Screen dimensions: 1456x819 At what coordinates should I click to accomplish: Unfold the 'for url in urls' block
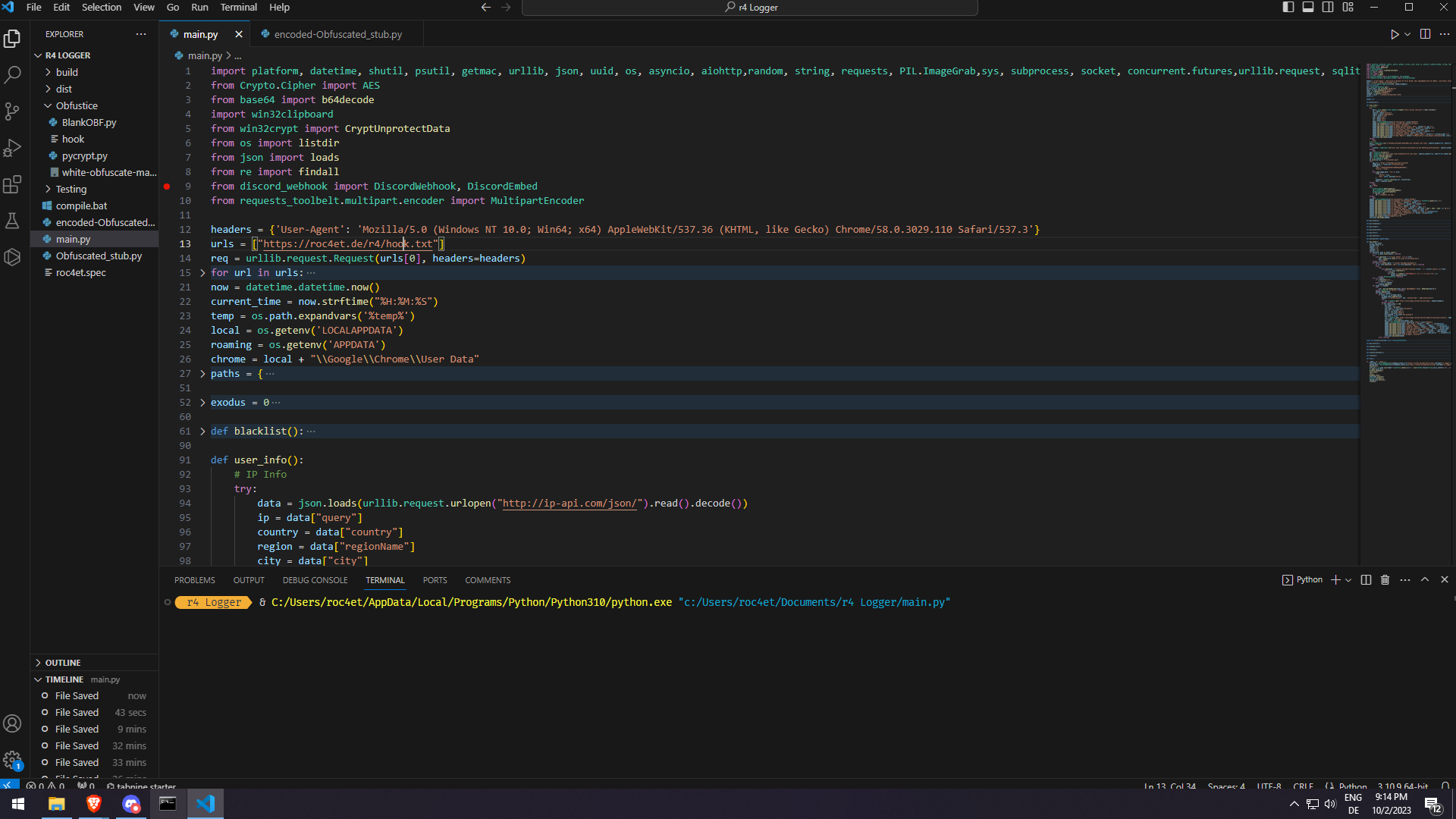202,273
